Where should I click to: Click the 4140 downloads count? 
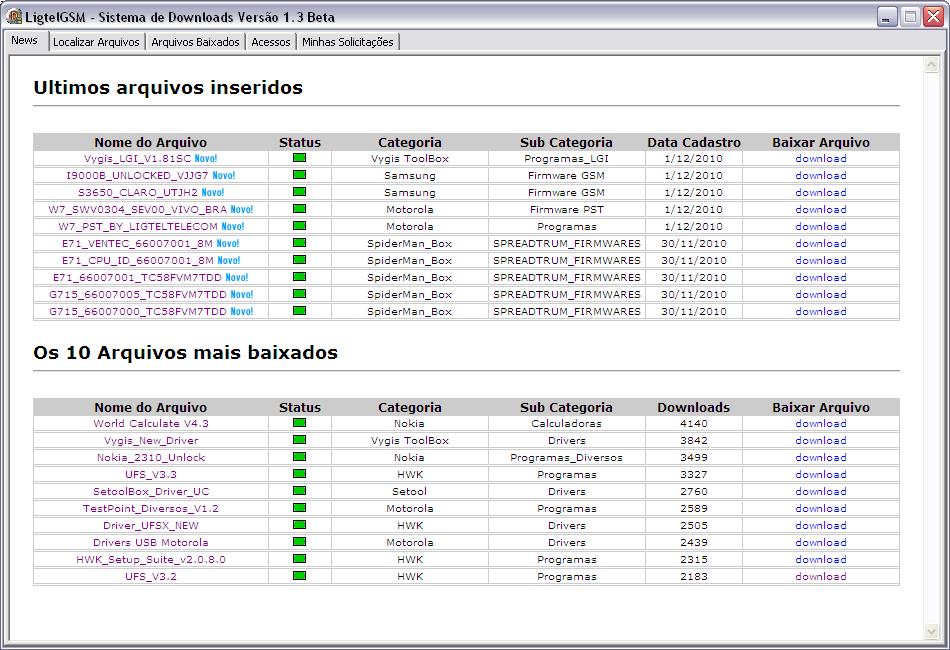coord(694,423)
